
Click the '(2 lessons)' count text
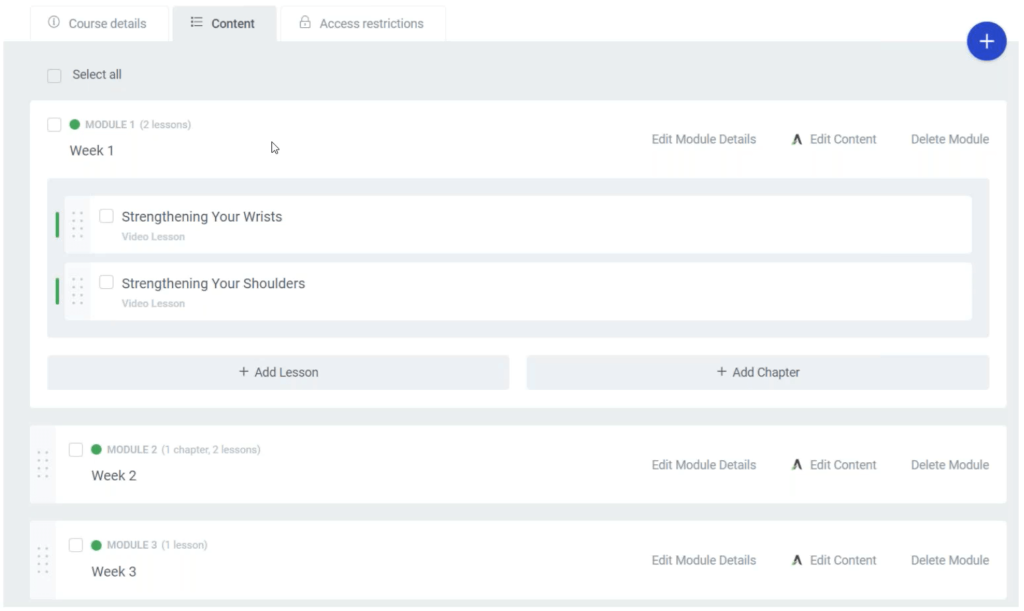pyautogui.click(x=165, y=124)
